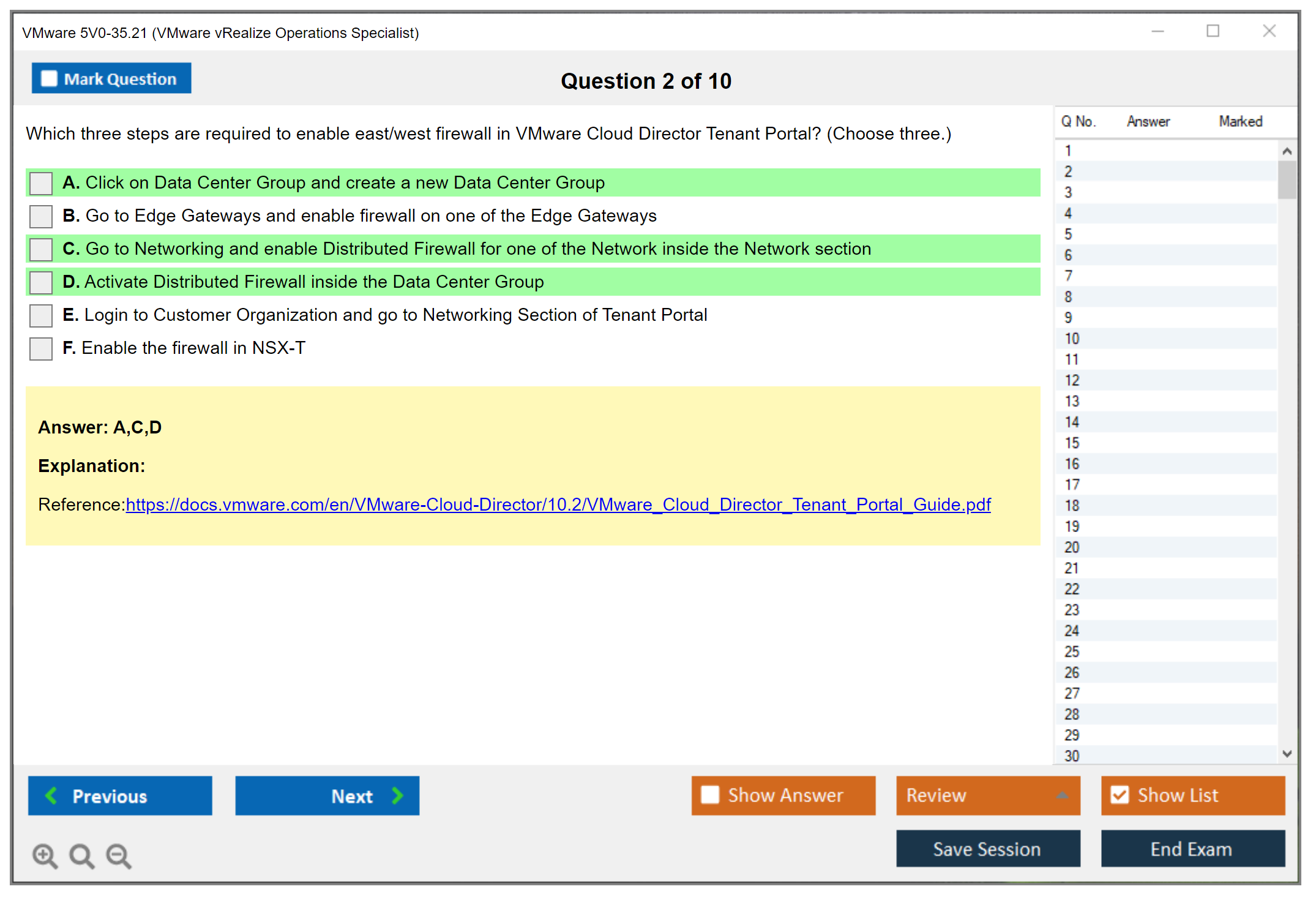Check option B Edge Gateways checkbox

tap(41, 216)
